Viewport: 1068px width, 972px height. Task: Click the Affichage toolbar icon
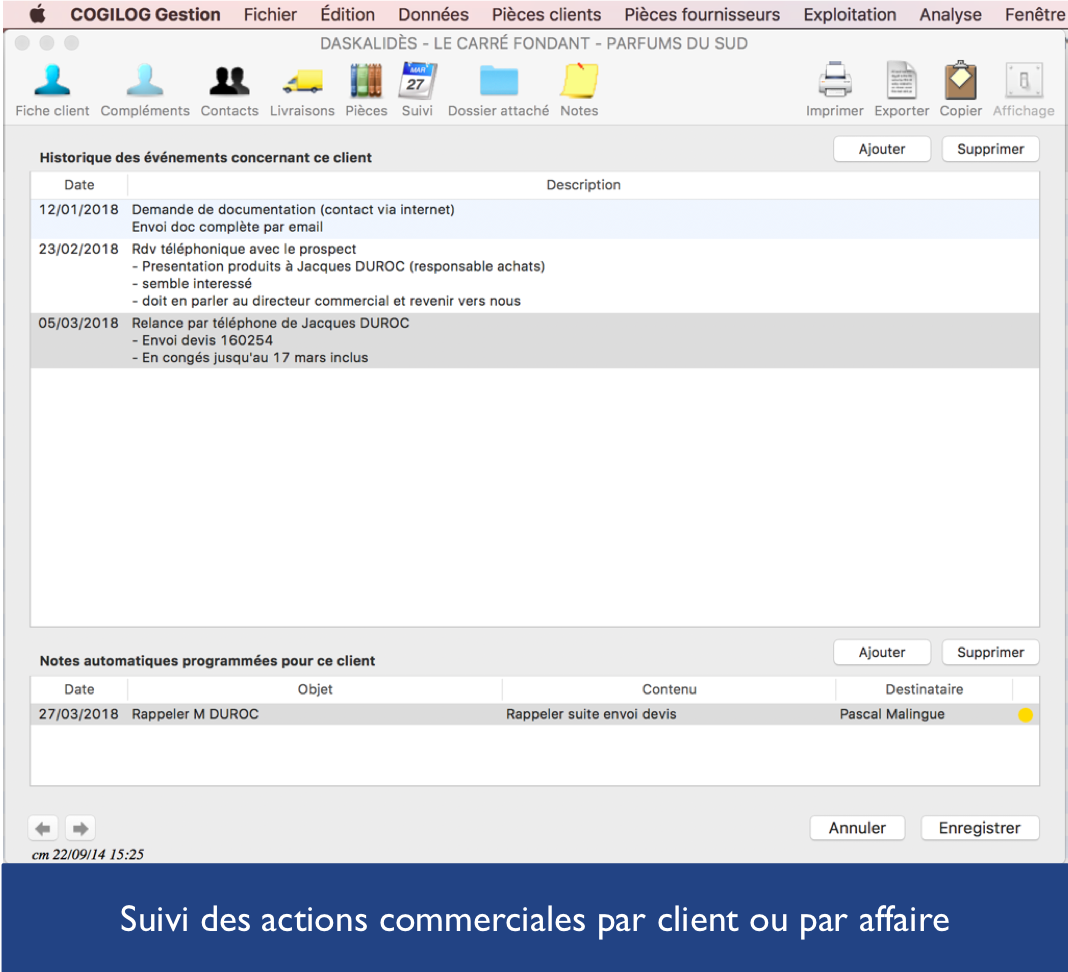tap(1024, 81)
